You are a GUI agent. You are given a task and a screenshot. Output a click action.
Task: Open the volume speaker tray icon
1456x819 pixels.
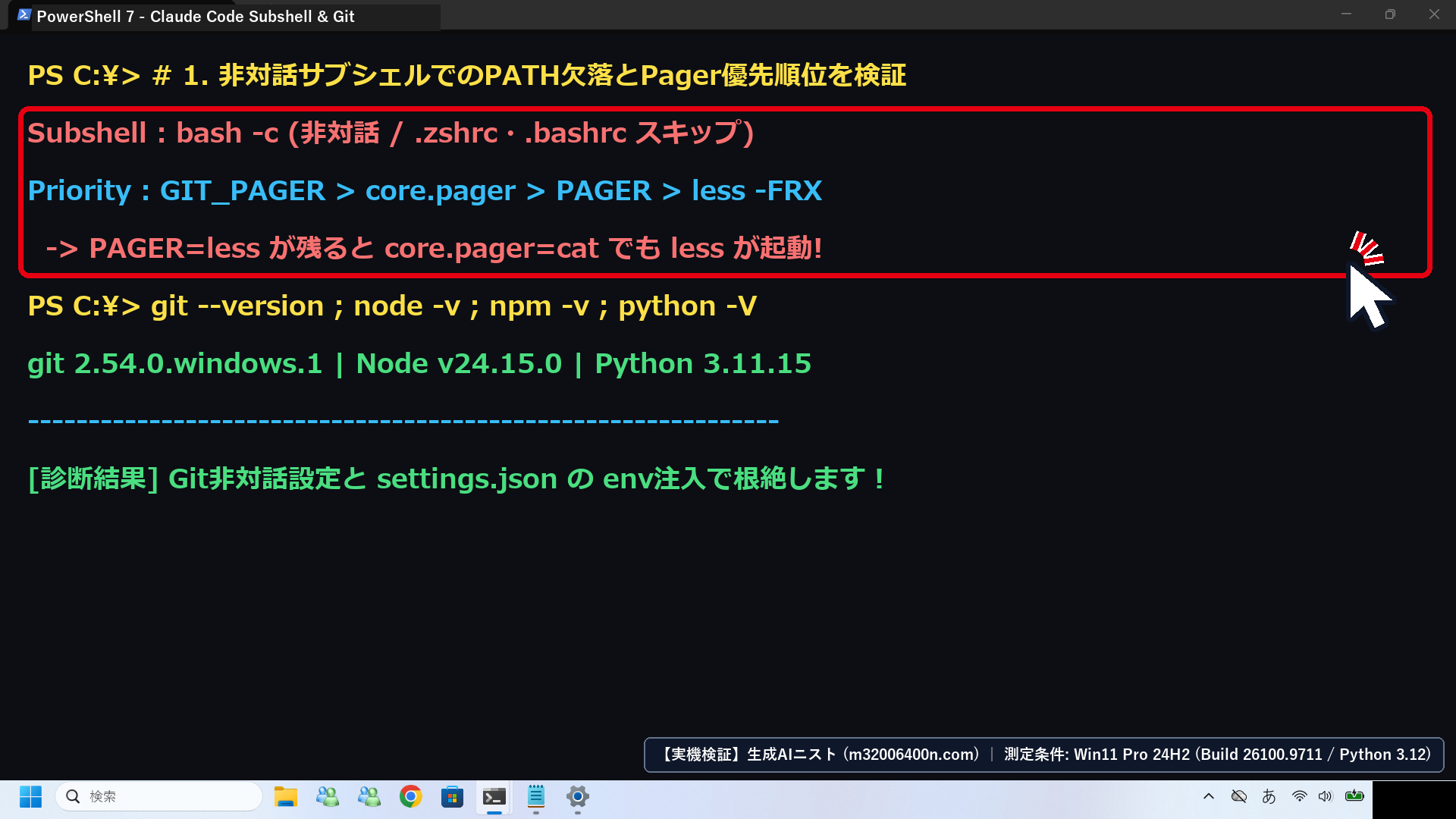pyautogui.click(x=1326, y=796)
